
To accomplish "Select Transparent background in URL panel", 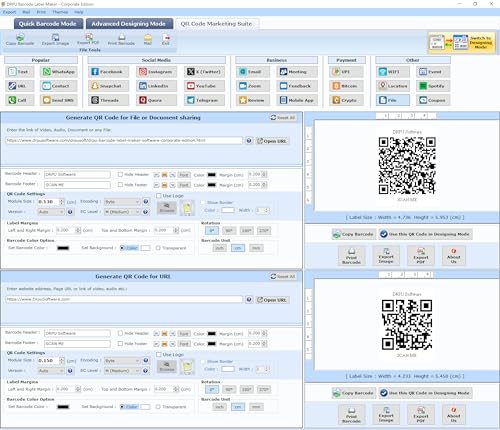I will point(158,407).
